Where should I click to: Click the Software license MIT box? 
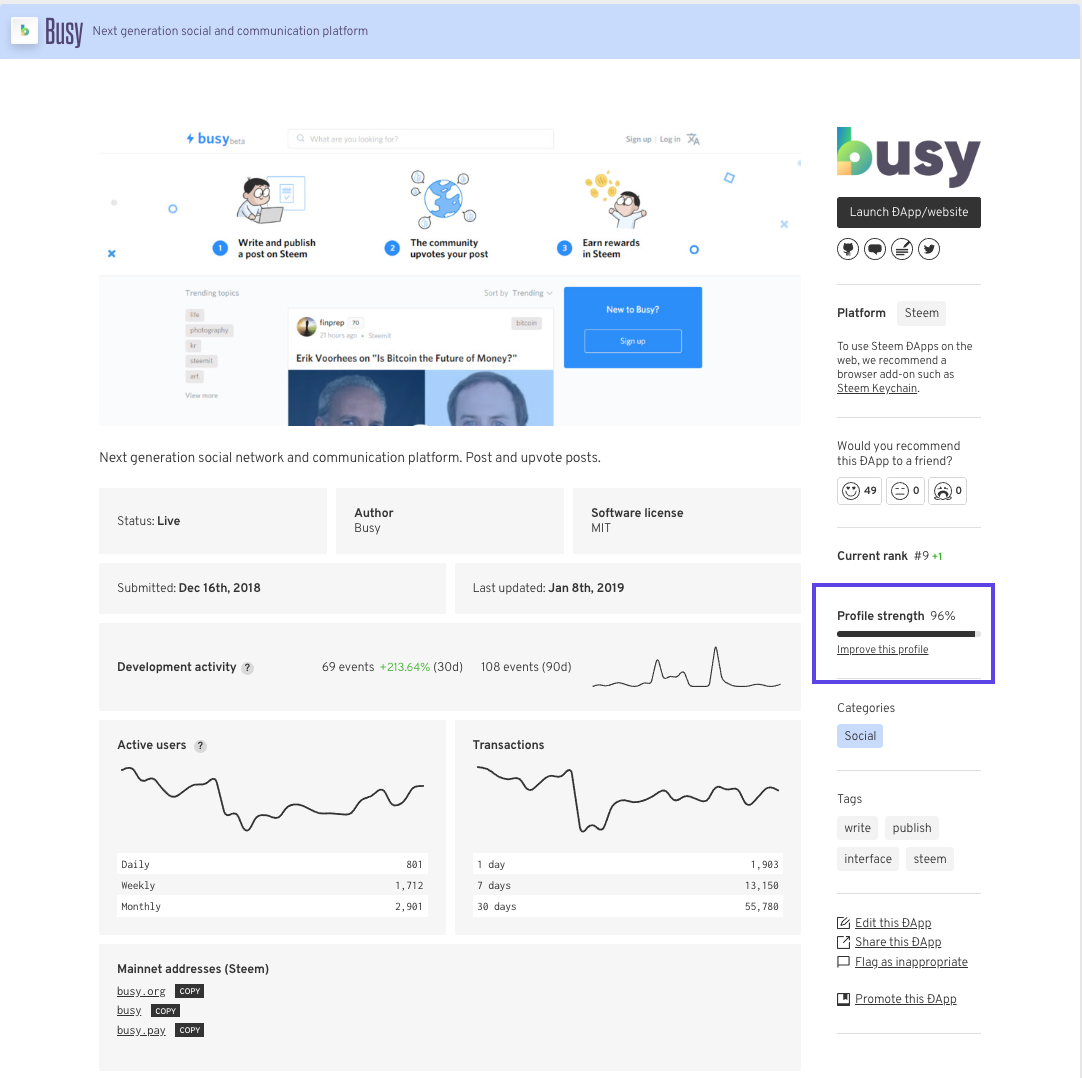(x=687, y=520)
